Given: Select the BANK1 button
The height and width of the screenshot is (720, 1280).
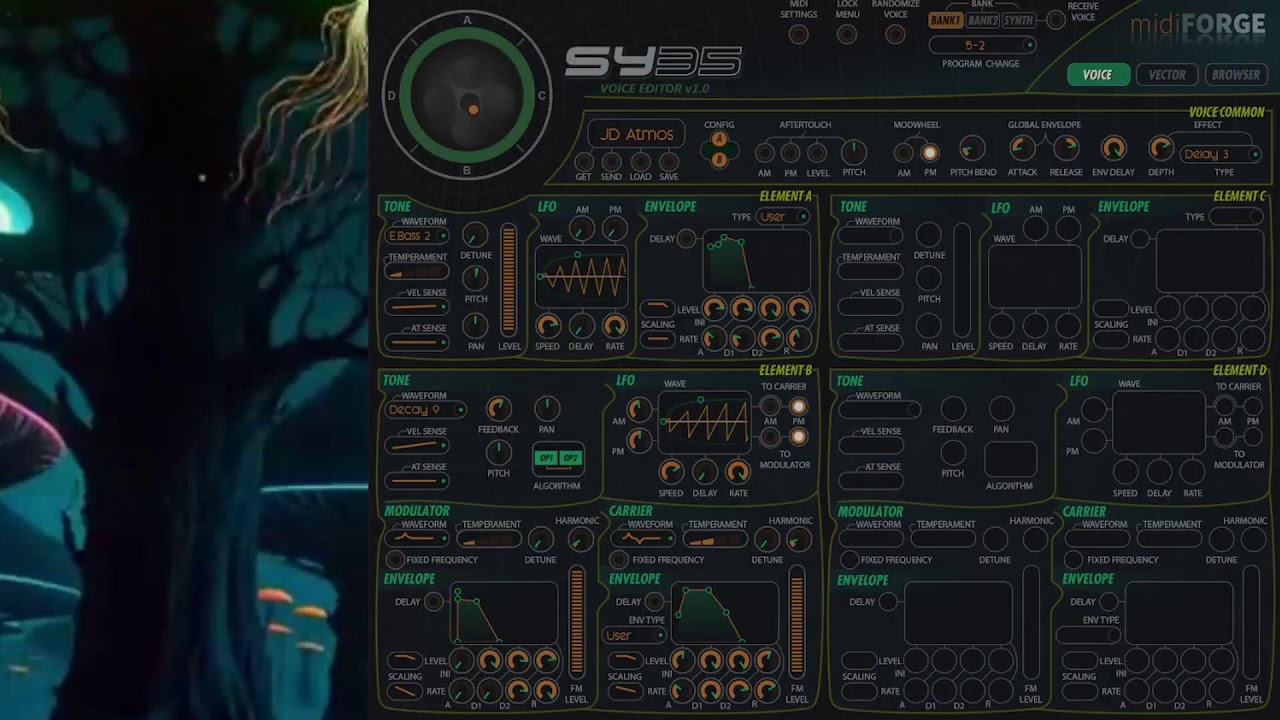Looking at the screenshot, I should pyautogui.click(x=945, y=20).
